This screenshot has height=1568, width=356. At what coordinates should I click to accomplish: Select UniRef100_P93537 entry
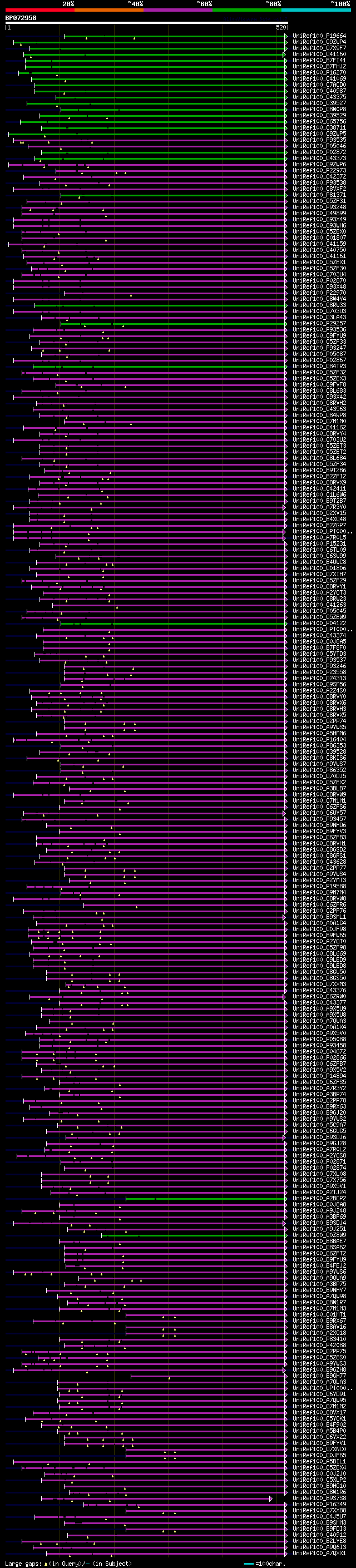point(319,660)
